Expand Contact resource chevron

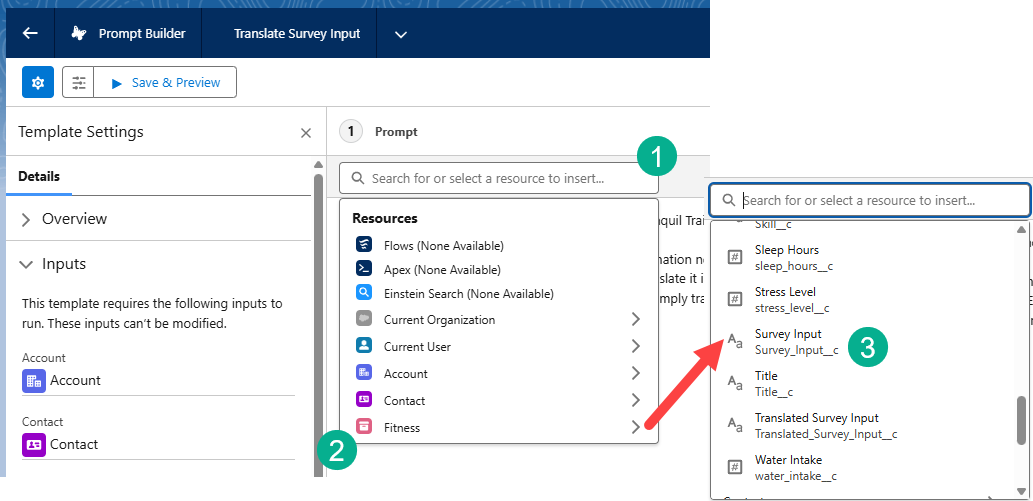point(635,400)
